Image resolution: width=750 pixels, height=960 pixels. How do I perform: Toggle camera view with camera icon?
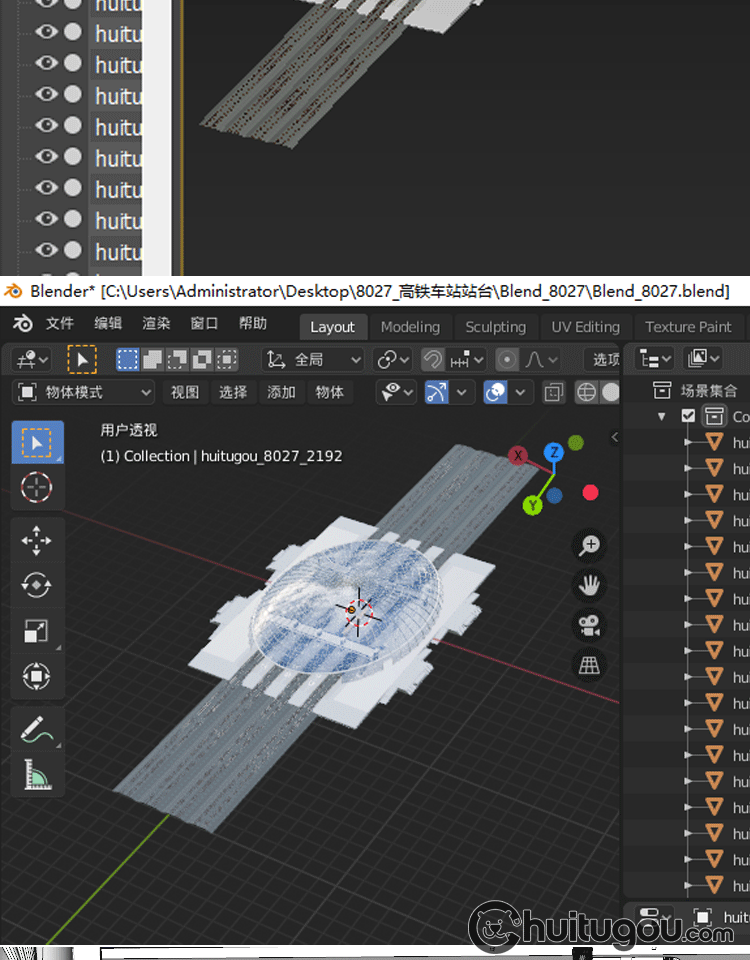tap(590, 625)
